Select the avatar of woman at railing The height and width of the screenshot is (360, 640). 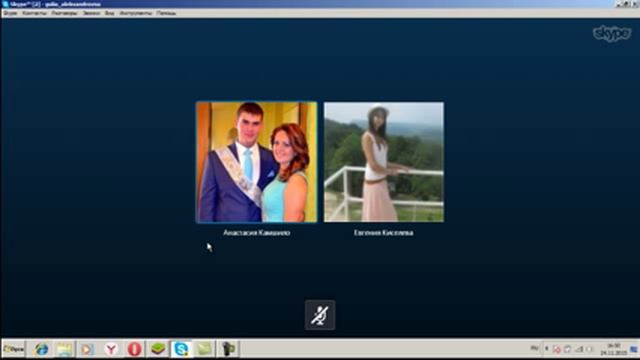(x=384, y=162)
